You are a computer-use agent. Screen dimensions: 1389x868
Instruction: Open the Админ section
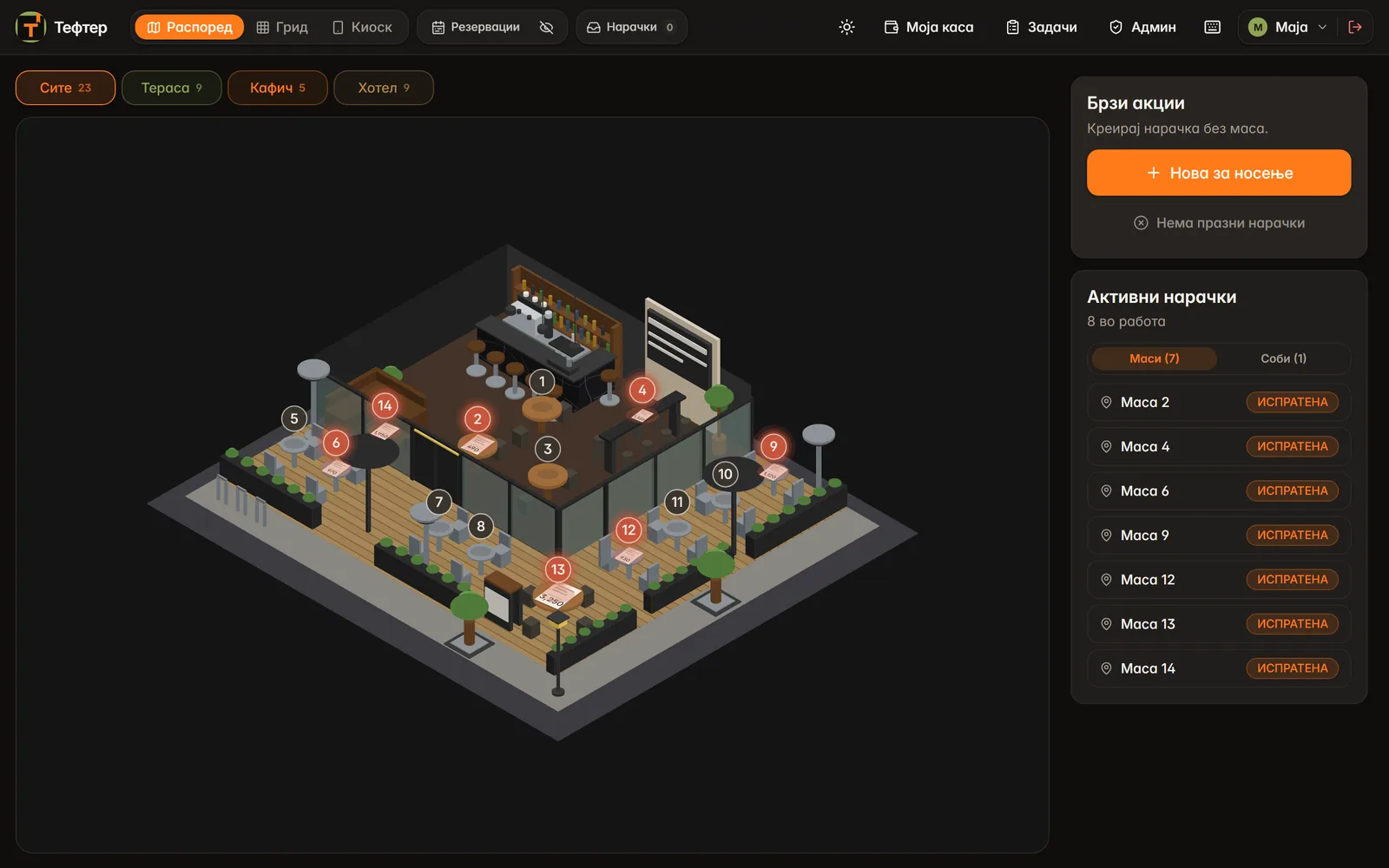pyautogui.click(x=1142, y=27)
